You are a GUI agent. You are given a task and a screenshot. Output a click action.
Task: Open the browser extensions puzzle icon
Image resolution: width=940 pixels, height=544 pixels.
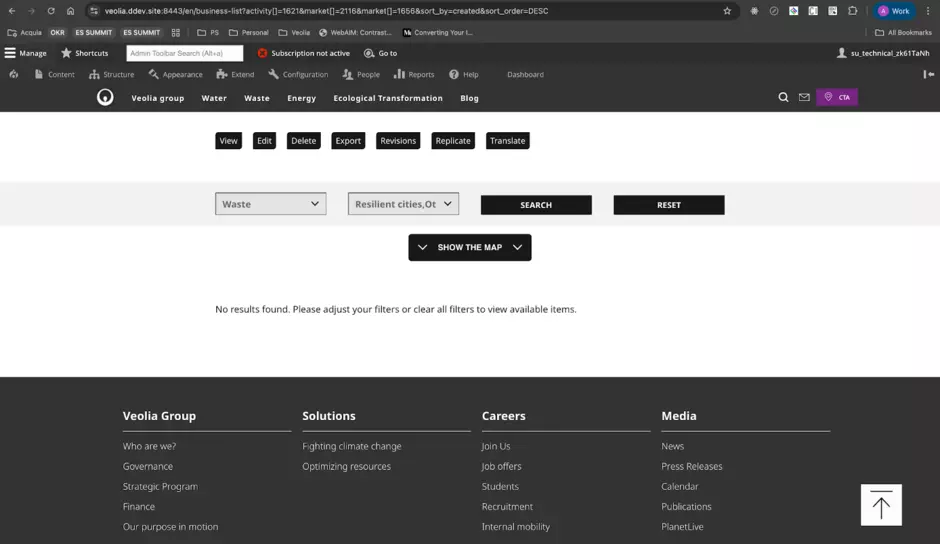pos(852,11)
